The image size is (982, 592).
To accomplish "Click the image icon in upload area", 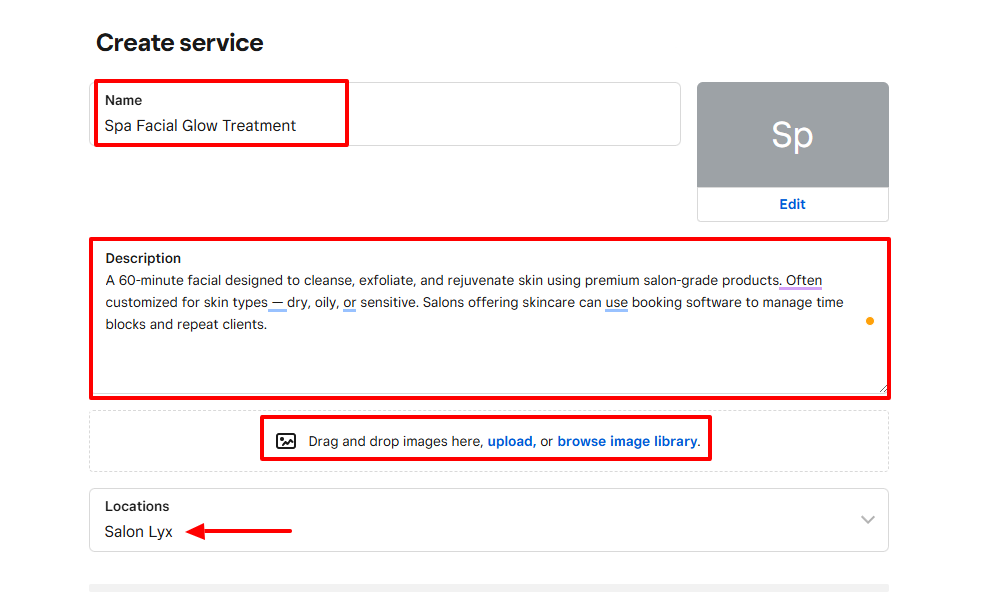I will [x=286, y=441].
